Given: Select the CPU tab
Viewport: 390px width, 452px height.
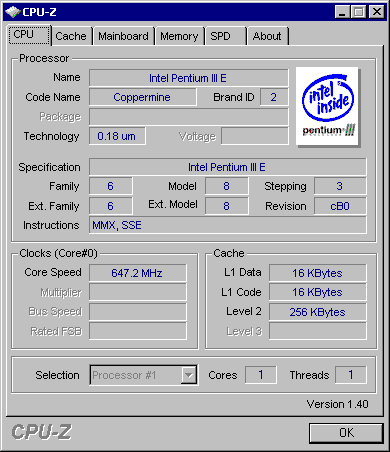Looking at the screenshot, I should pyautogui.click(x=29, y=35).
